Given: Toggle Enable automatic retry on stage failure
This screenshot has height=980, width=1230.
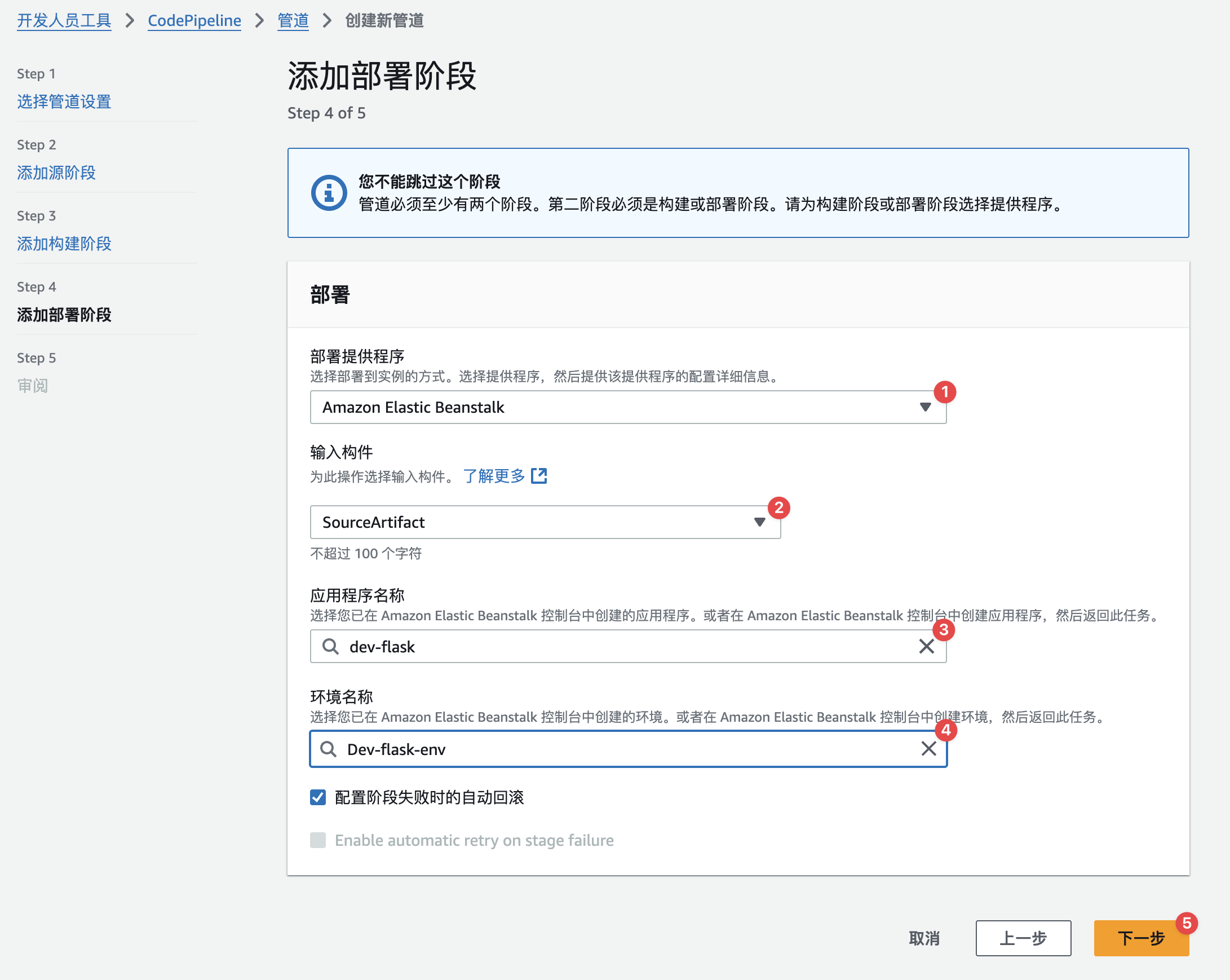Looking at the screenshot, I should (318, 840).
